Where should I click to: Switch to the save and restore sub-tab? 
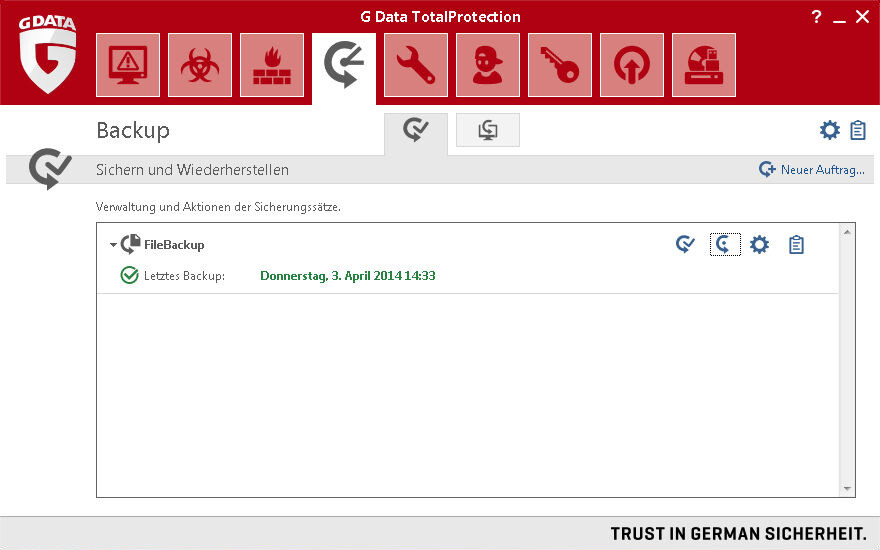click(415, 131)
